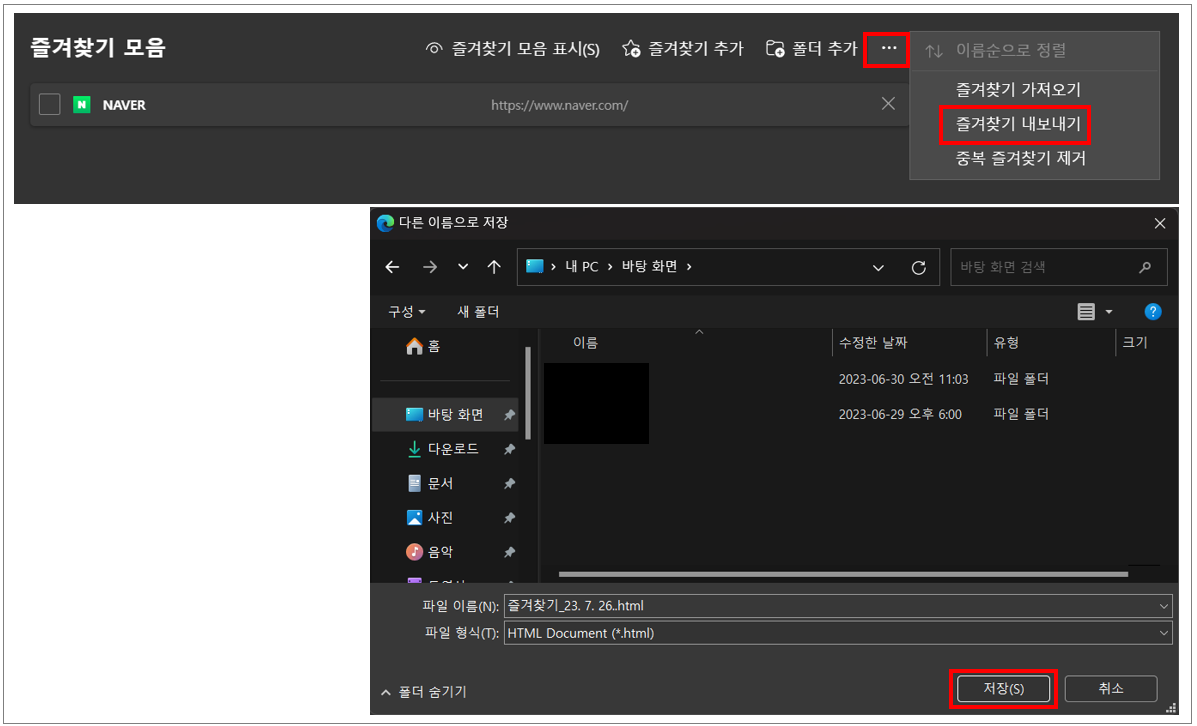
Task: Unpin 문서 using its pin icon
Action: [509, 484]
